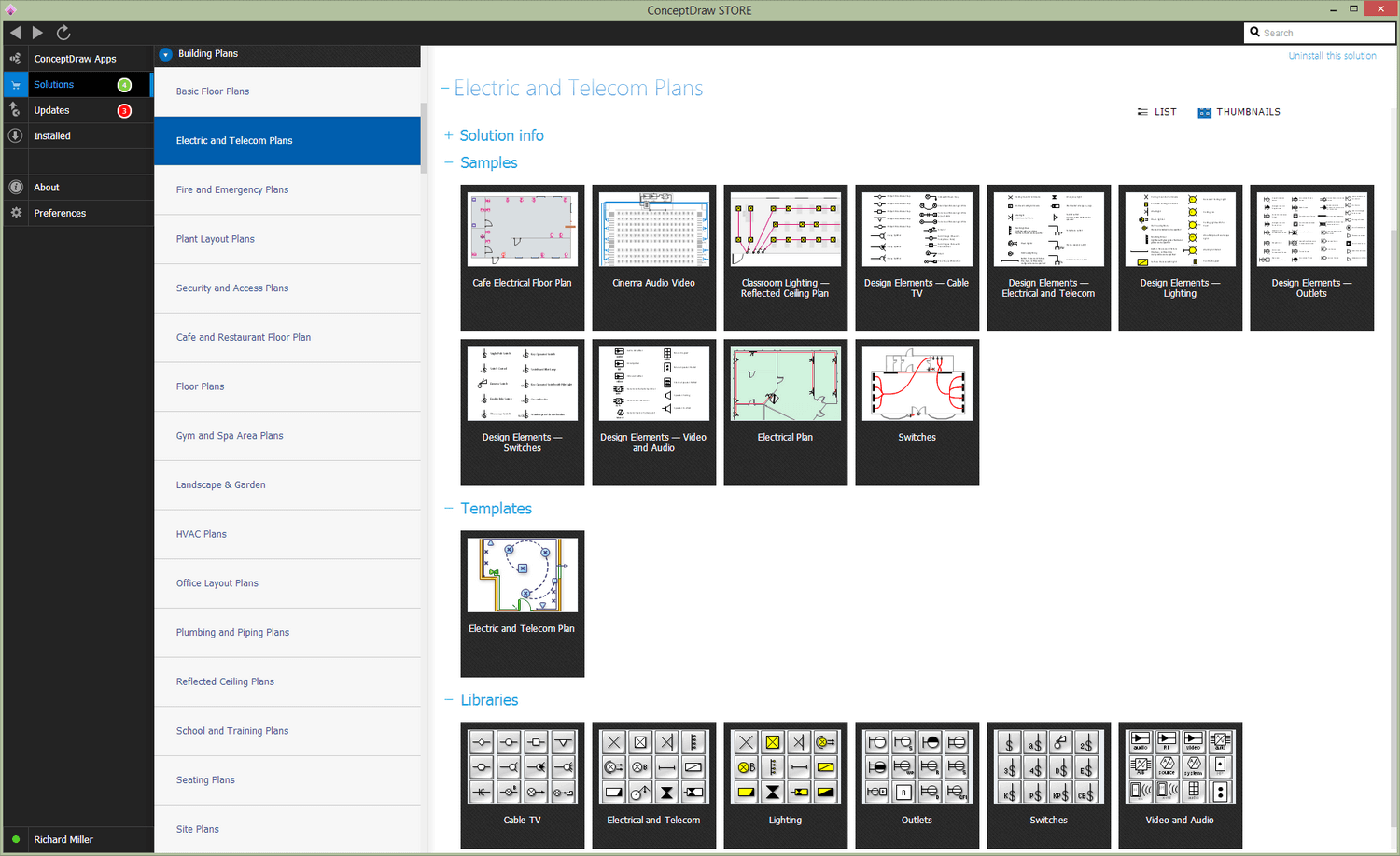
Task: Collapse the Building Plans category
Action: [x=165, y=54]
